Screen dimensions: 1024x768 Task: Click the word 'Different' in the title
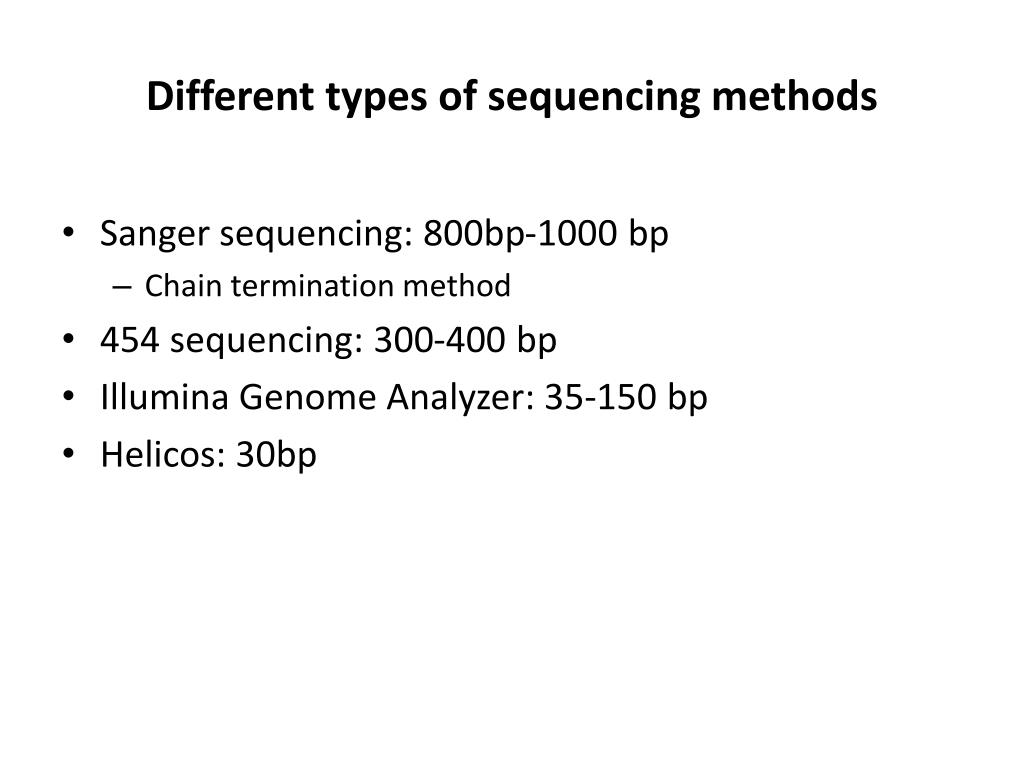(231, 95)
